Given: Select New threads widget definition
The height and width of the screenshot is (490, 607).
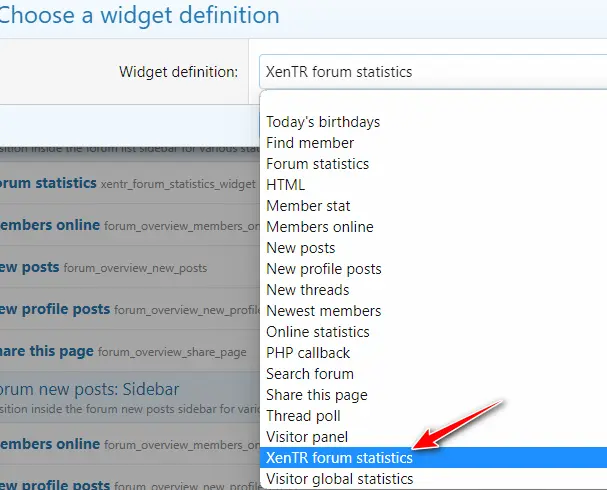Looking at the screenshot, I should (x=307, y=290).
